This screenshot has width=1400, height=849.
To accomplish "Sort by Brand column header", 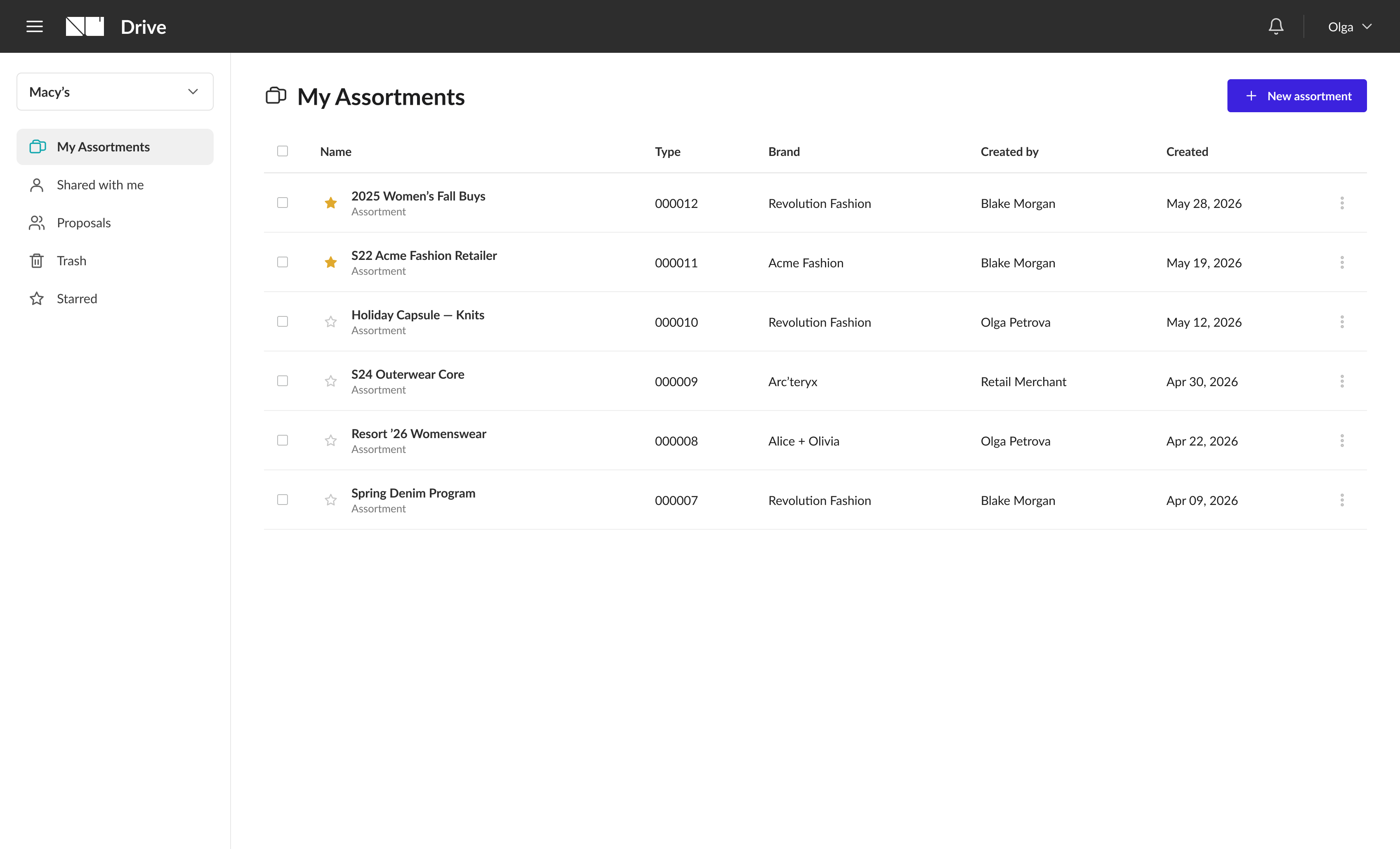I will coord(784,152).
